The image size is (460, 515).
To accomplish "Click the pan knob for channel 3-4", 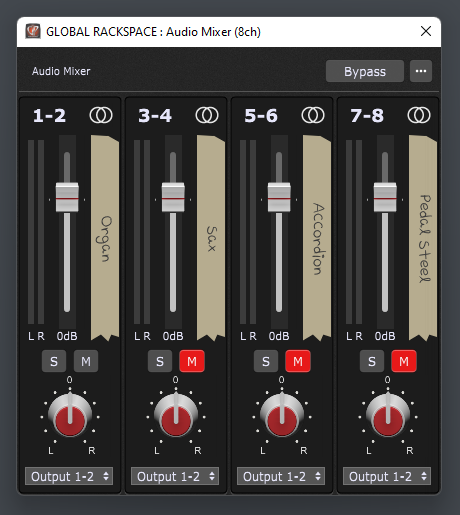I will coord(176,415).
